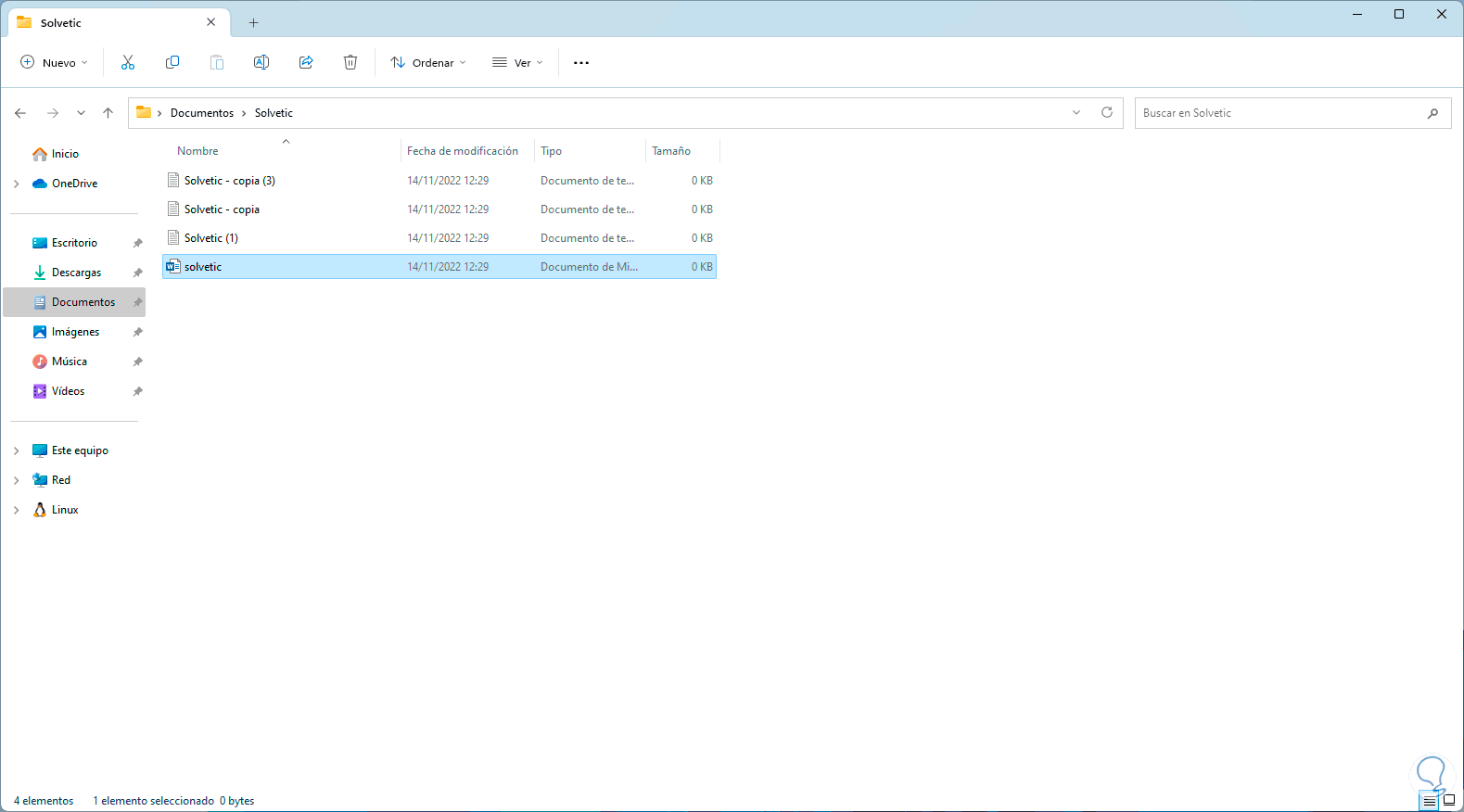This screenshot has width=1464, height=812.
Task: Select Linux in navigation pane
Action: (x=65, y=510)
